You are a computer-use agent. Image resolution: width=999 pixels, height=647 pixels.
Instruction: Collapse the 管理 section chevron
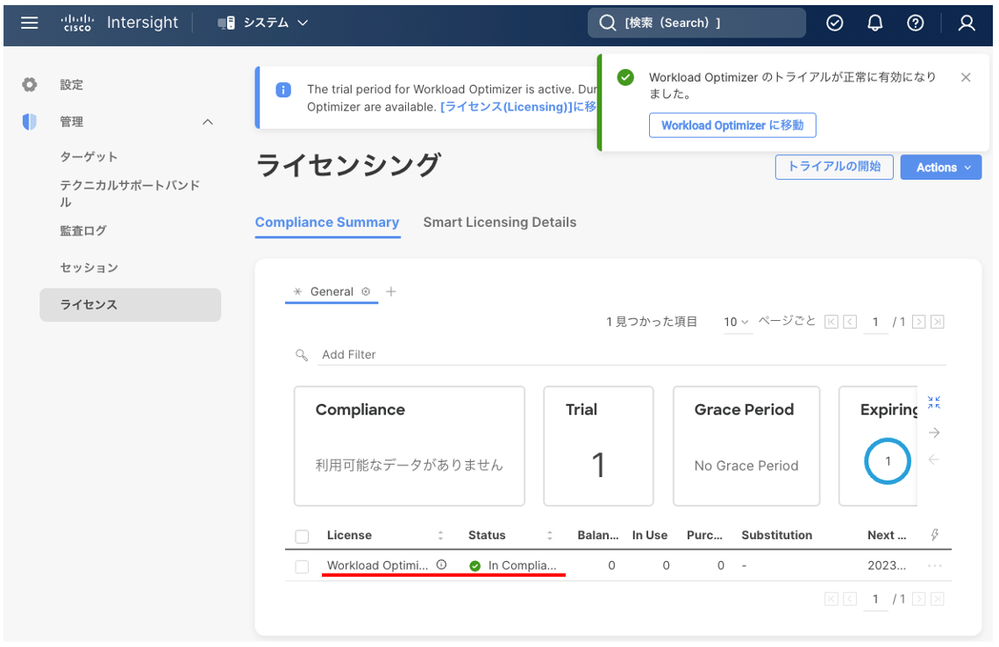click(x=208, y=122)
